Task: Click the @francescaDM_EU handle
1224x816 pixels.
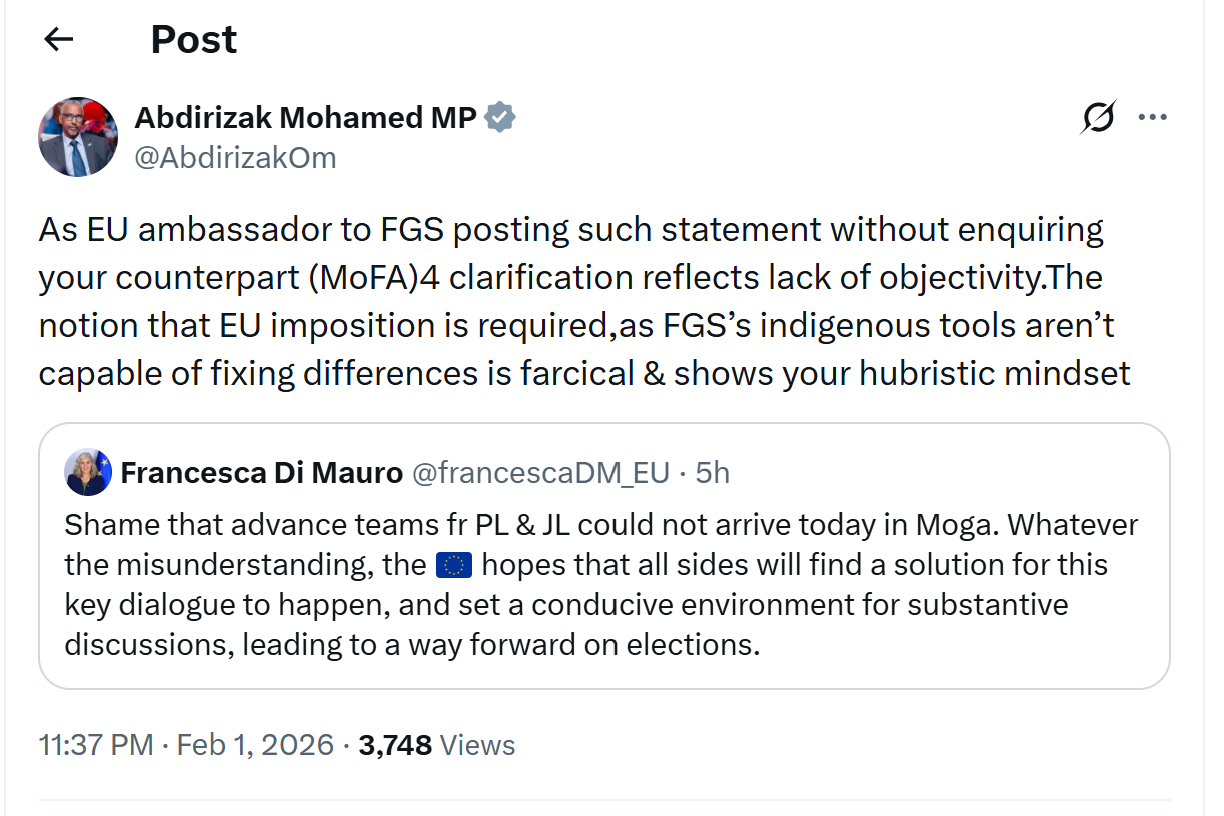Action: coord(541,472)
